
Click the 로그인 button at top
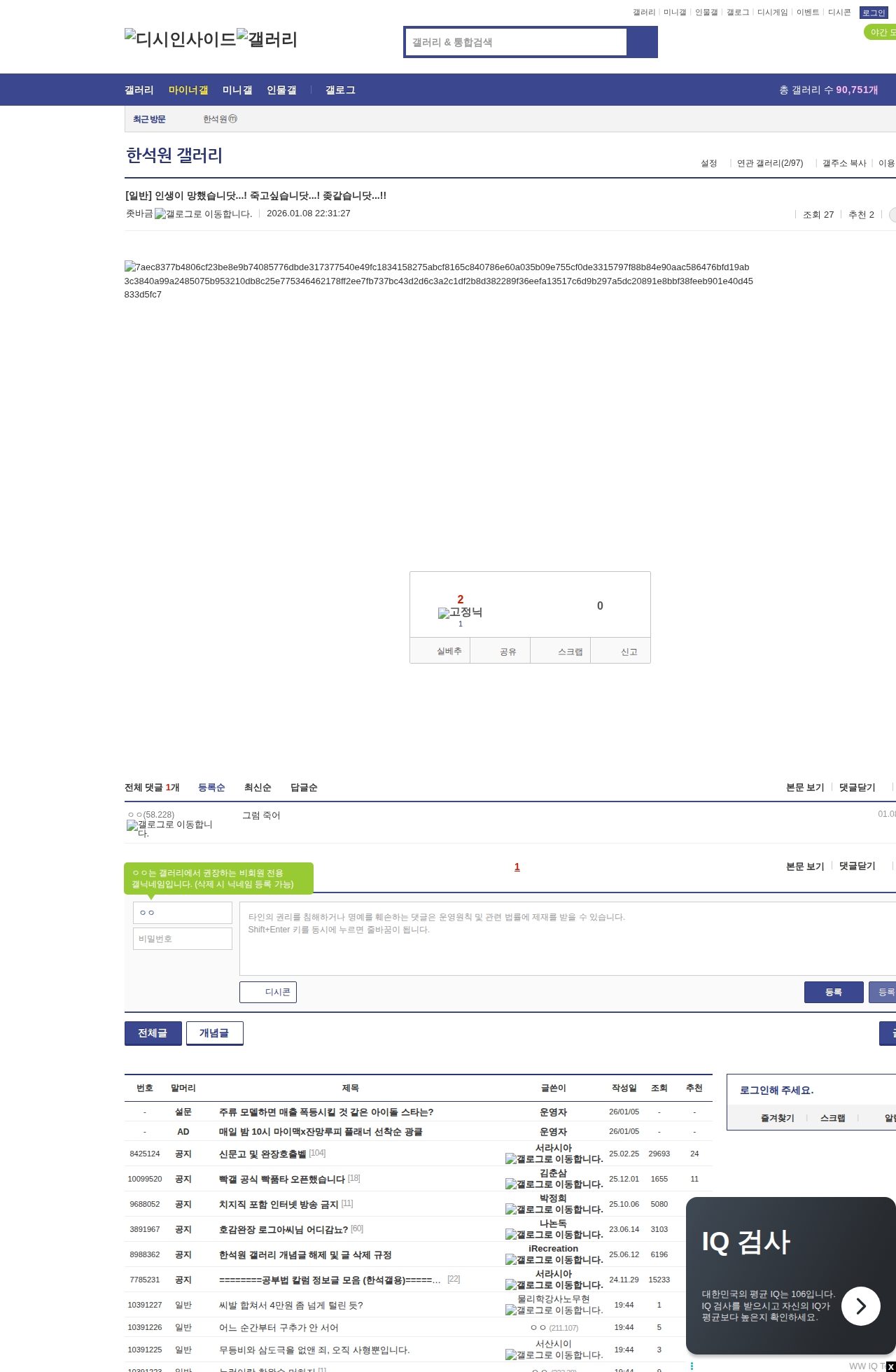click(874, 13)
